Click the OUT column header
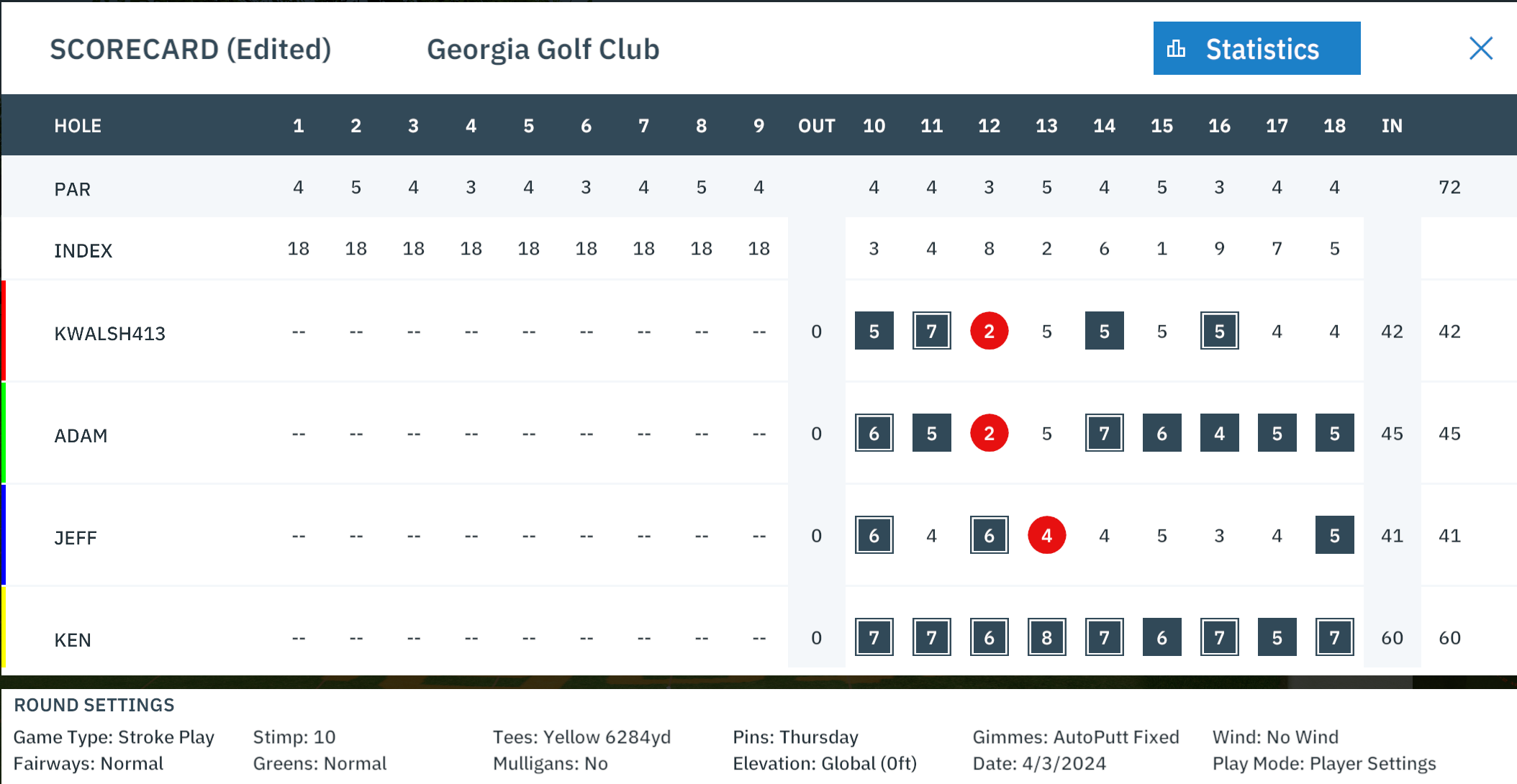This screenshot has height=784, width=1517. click(816, 126)
